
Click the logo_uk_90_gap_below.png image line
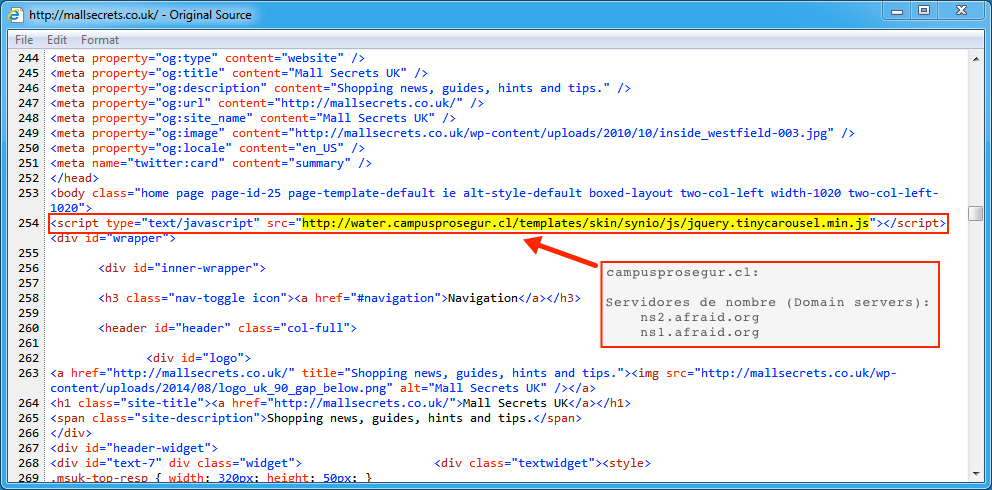(473, 380)
